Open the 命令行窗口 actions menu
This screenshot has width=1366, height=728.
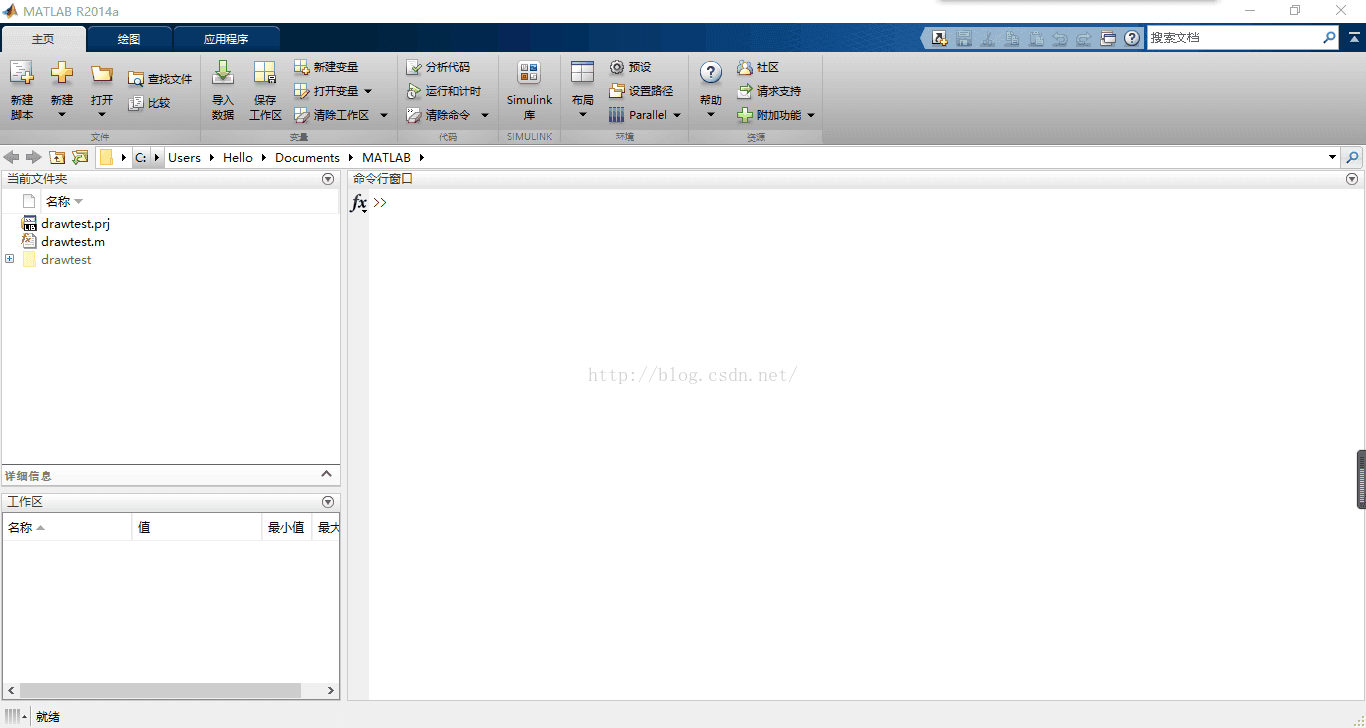[x=1352, y=179]
